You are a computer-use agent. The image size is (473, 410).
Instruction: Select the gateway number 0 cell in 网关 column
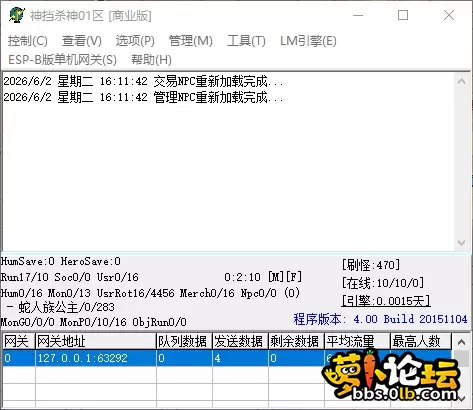[19, 358]
